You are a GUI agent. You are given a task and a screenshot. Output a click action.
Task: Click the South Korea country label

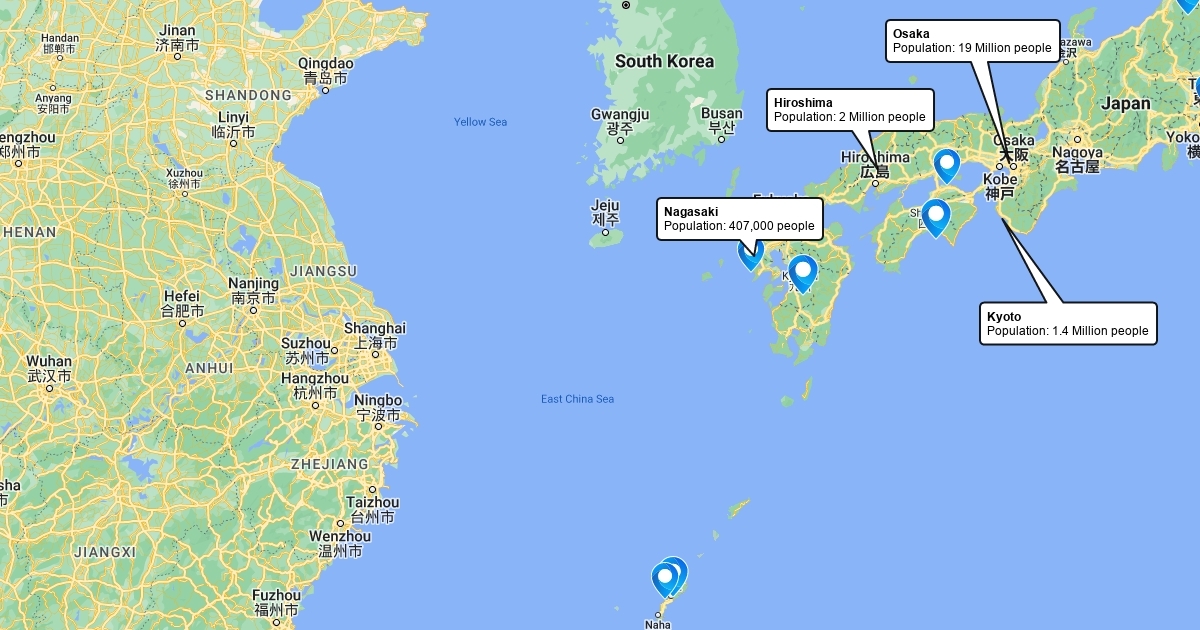[x=664, y=61]
